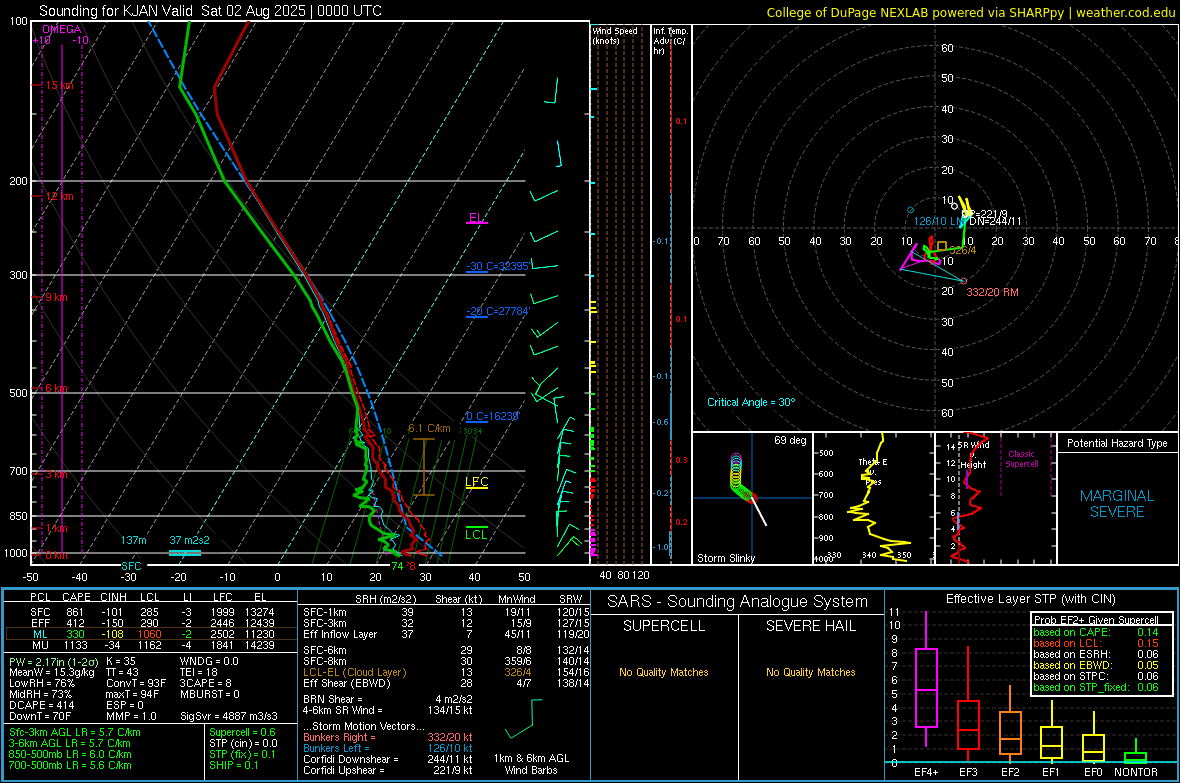The height and width of the screenshot is (783, 1180).
Task: Click the SFC CAPE value 861
Action: (x=75, y=612)
